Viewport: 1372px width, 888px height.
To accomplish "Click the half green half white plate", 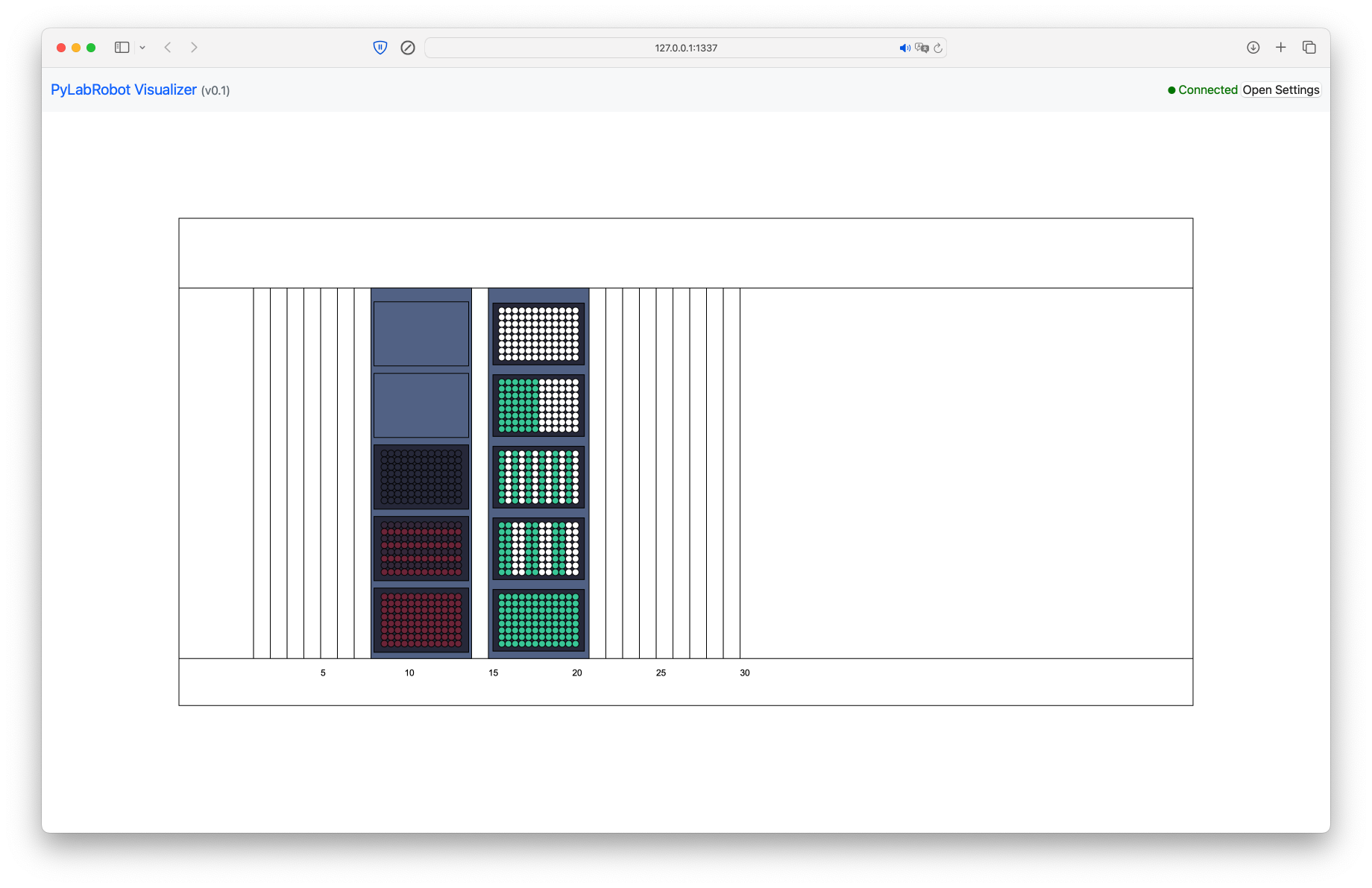I will pyautogui.click(x=538, y=405).
